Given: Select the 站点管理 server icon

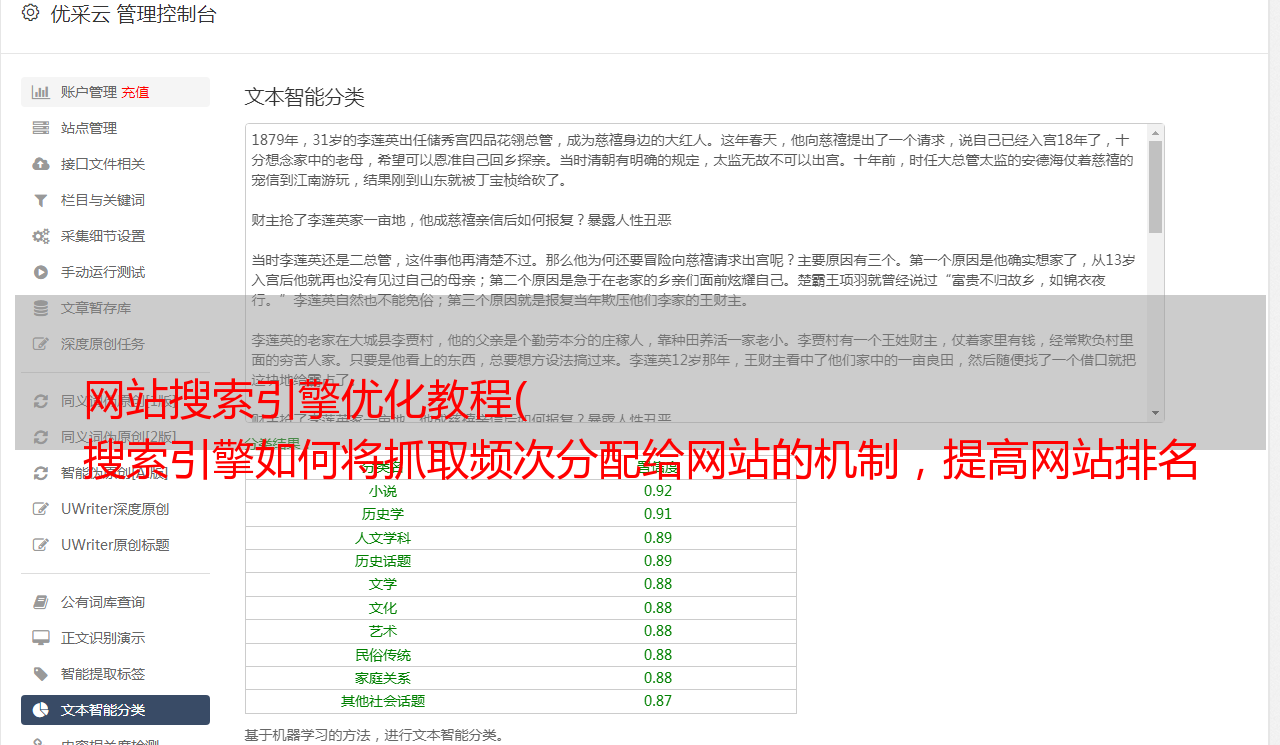Looking at the screenshot, I should [x=41, y=128].
